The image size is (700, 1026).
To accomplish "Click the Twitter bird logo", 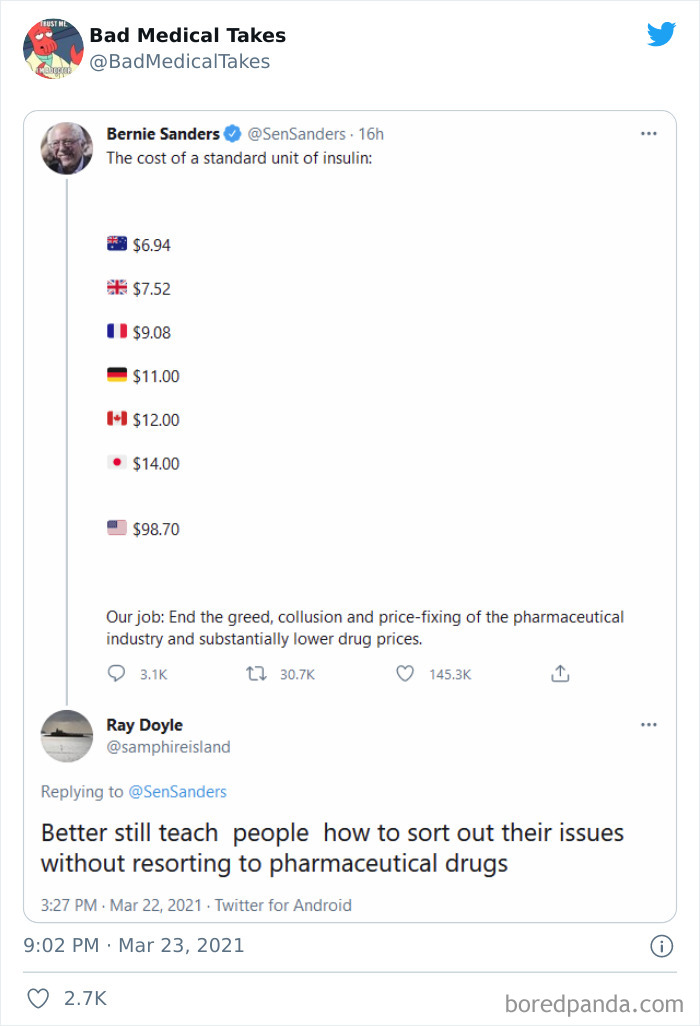I will point(662,34).
